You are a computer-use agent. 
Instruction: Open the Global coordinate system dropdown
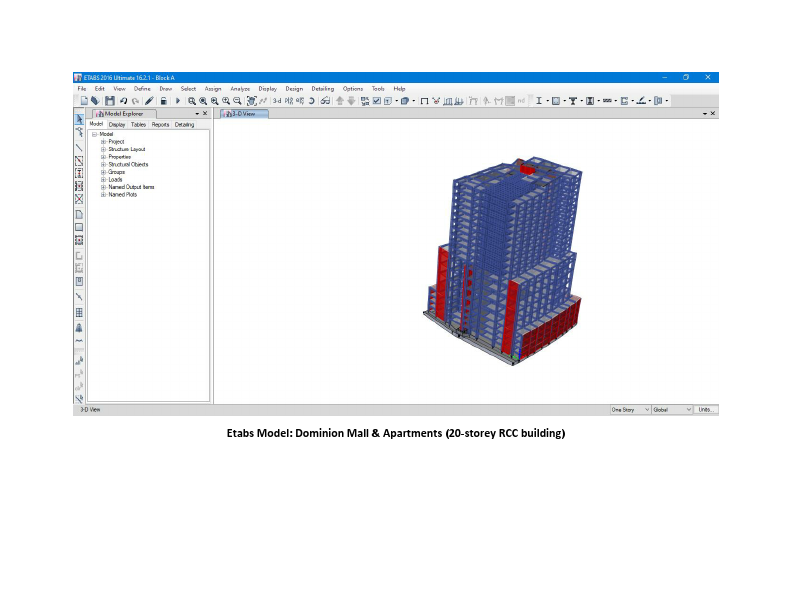tap(672, 410)
